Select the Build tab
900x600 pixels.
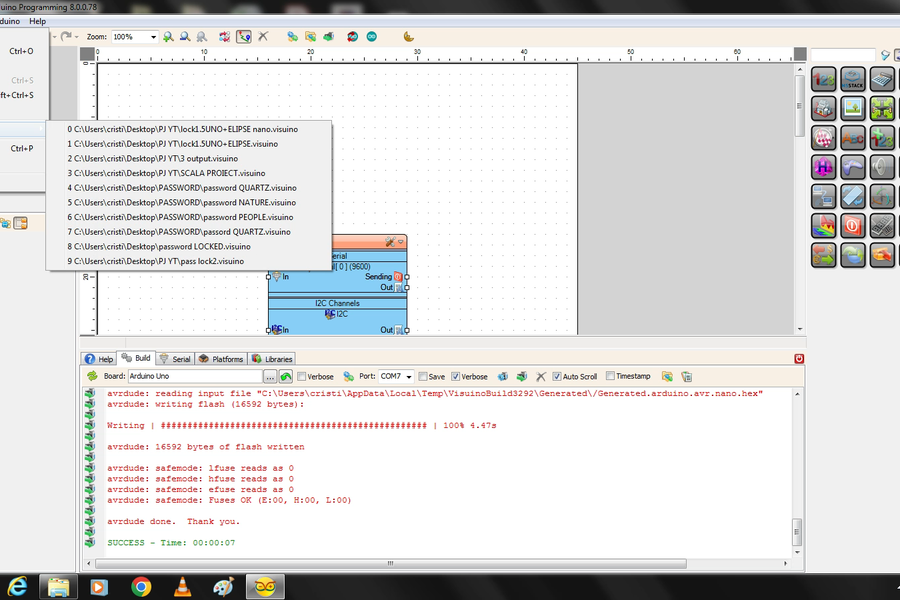coord(136,358)
